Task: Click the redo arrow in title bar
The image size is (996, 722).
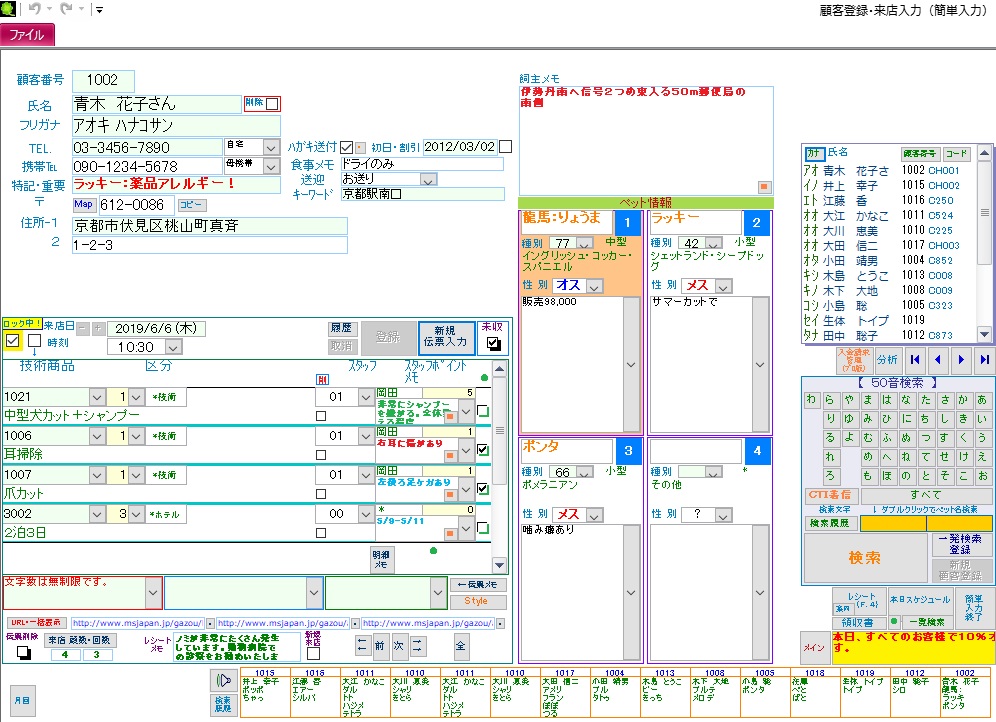Action: click(x=65, y=9)
